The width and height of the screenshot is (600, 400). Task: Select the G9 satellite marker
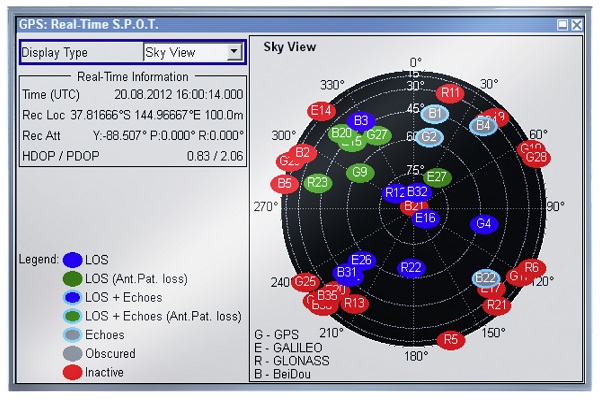360,172
